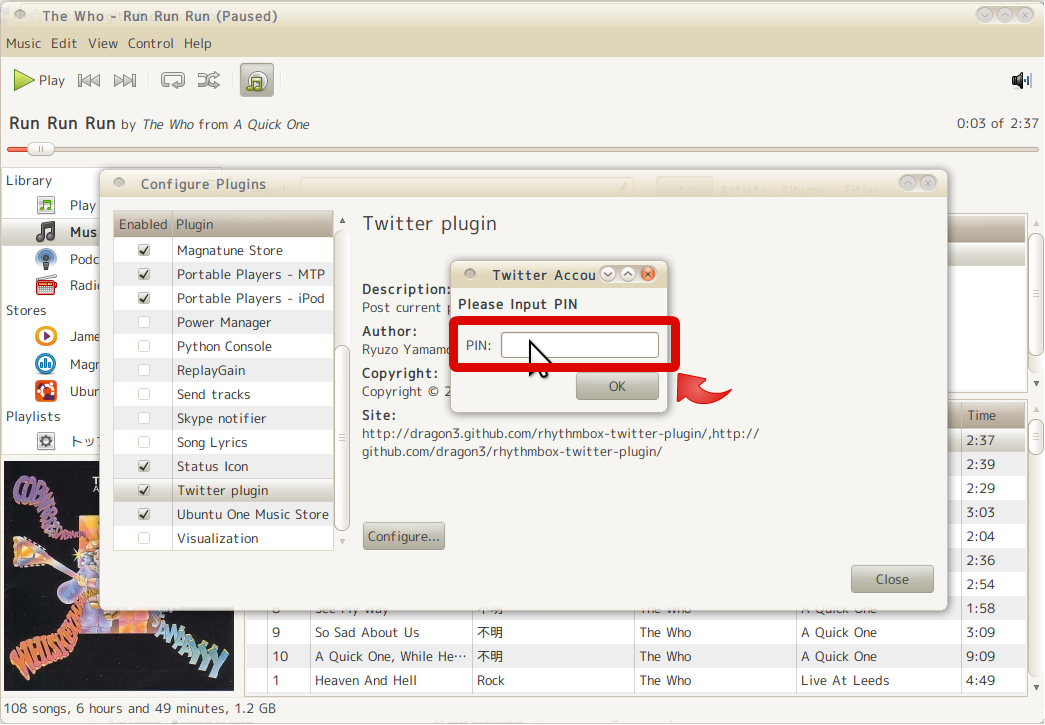This screenshot has height=725, width=1045.
Task: Enable the Visualization plugin checkbox
Action: 144,538
